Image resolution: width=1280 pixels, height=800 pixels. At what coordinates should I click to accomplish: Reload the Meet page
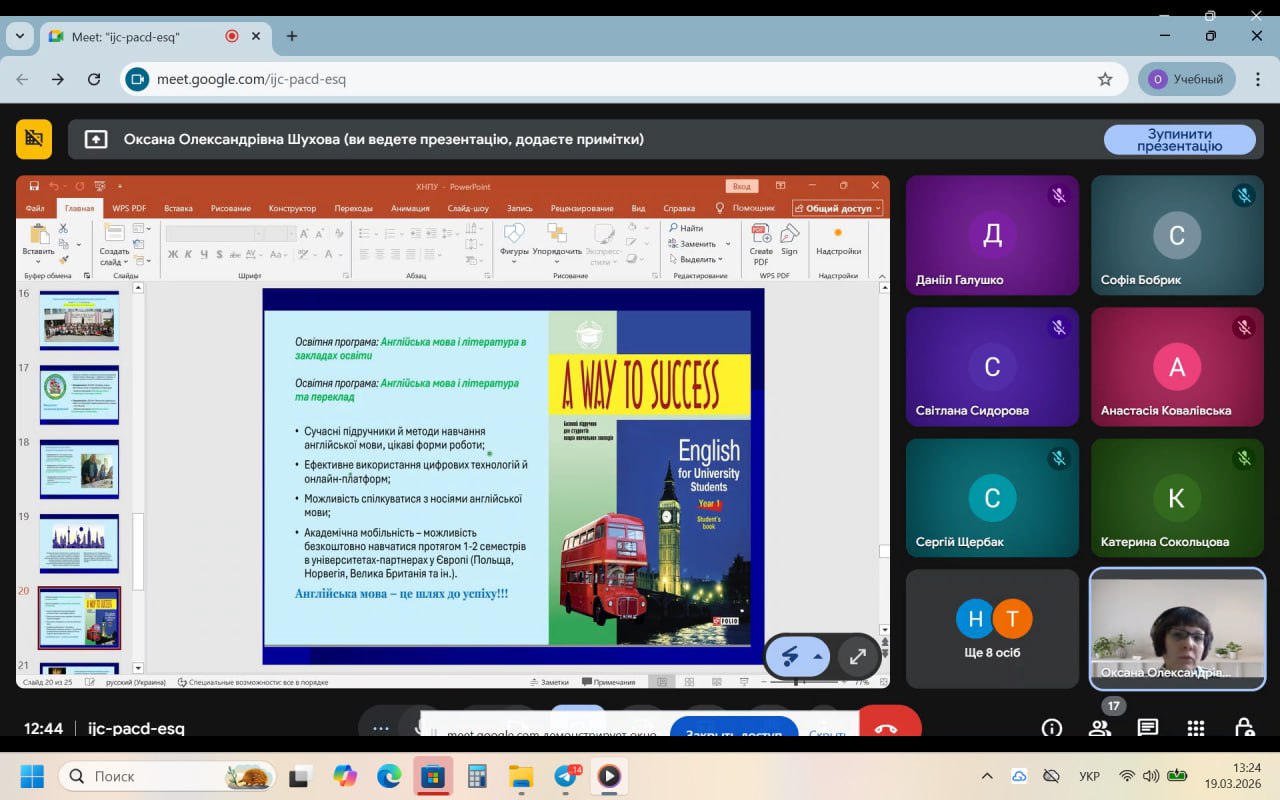click(x=94, y=79)
